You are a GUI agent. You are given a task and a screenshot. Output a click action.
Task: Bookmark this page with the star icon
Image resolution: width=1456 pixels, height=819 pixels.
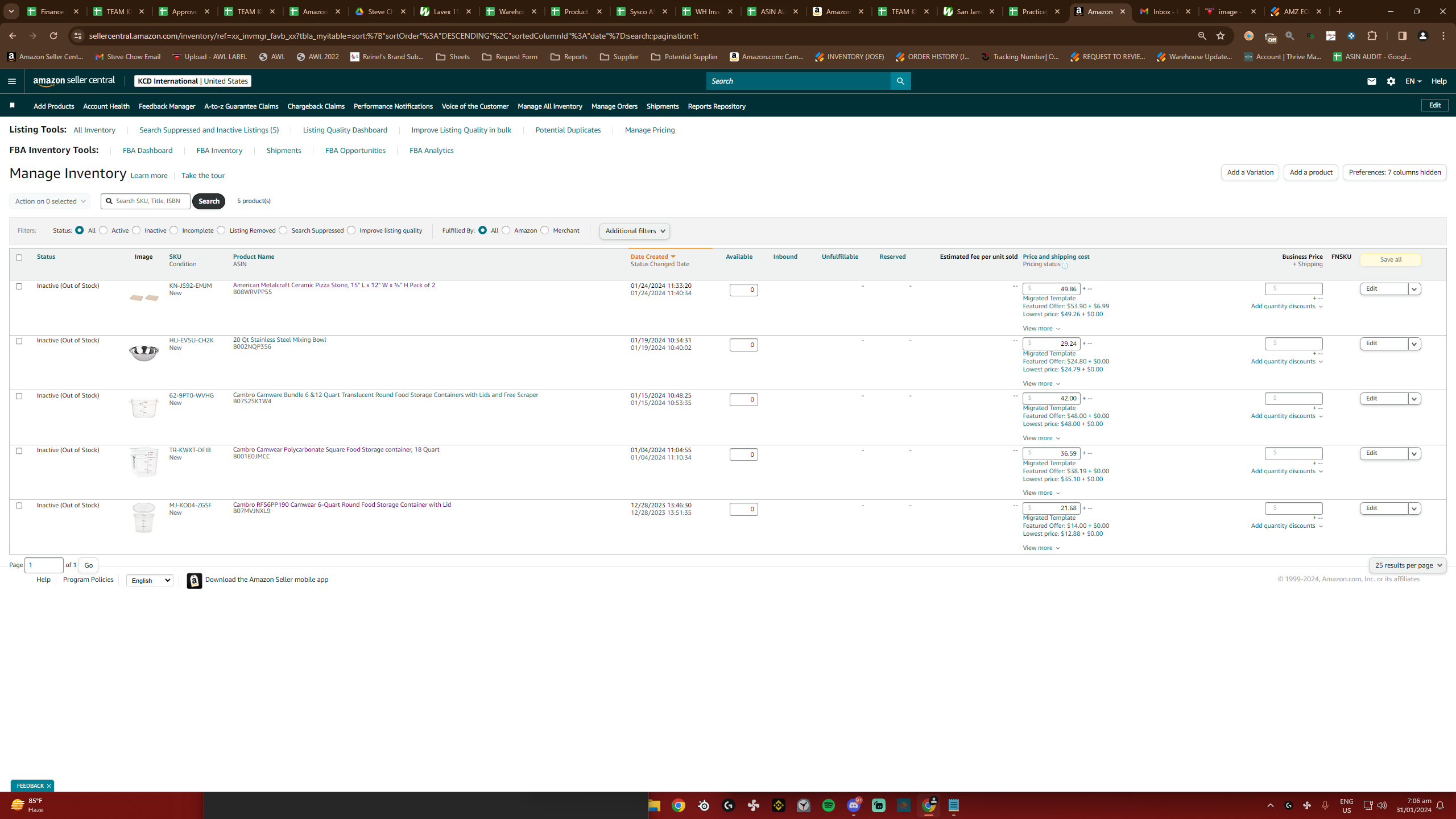[1221, 36]
